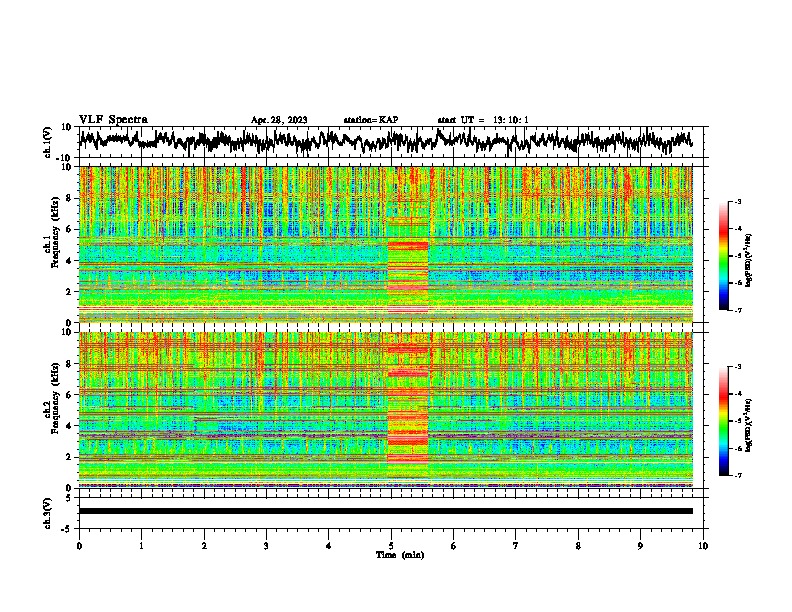Click the "ch.3(V)" axis label

click(x=47, y=513)
